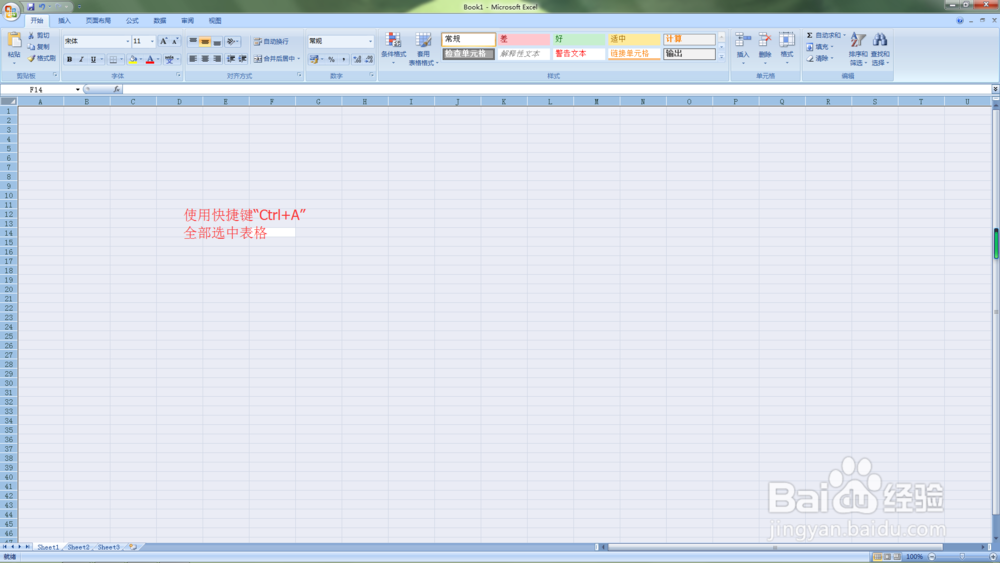Open the font size dropdown

152,41
